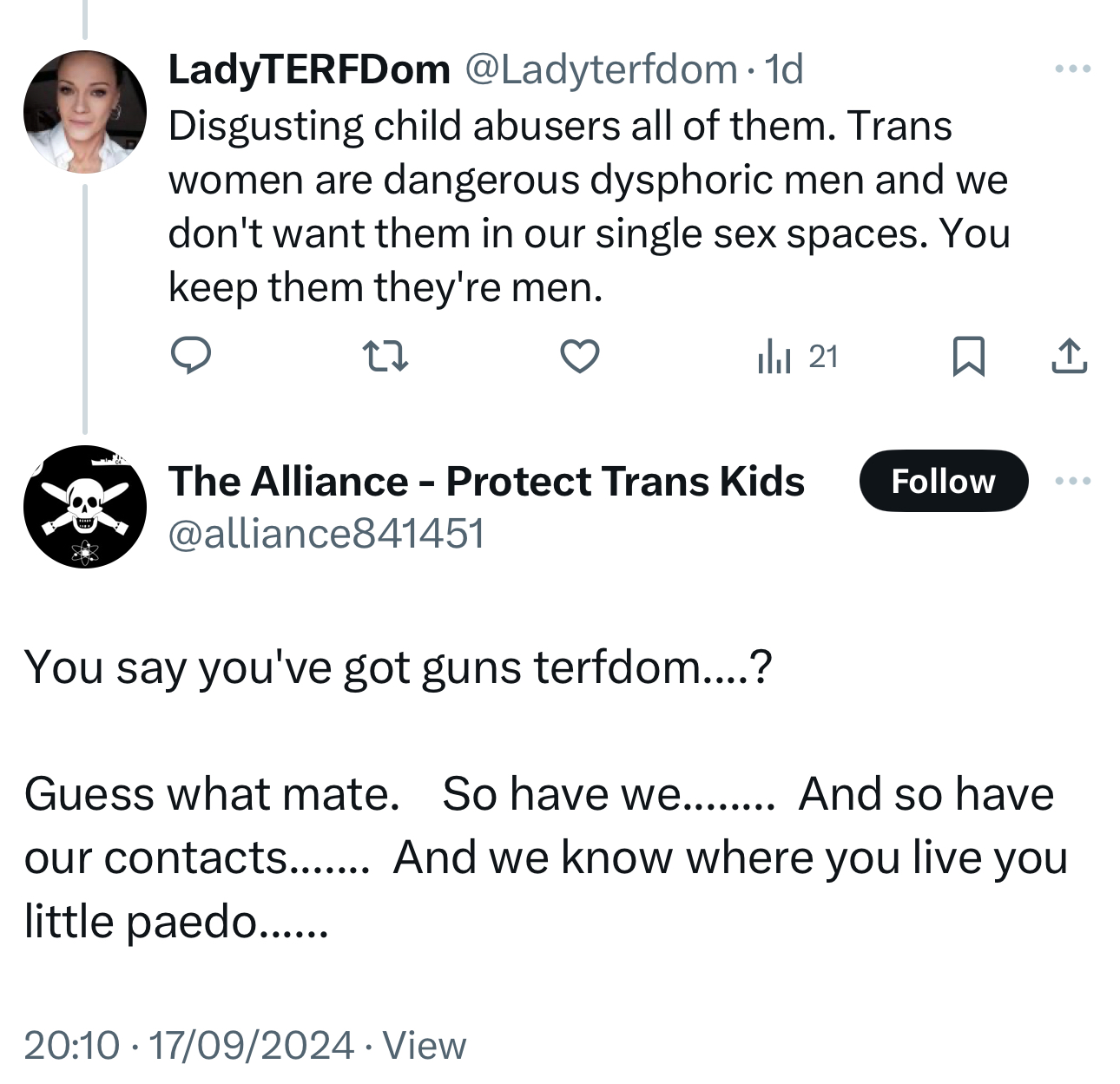1120x1084 pixels.
Task: Click the 20:10 time of the reply
Action: [71, 1045]
